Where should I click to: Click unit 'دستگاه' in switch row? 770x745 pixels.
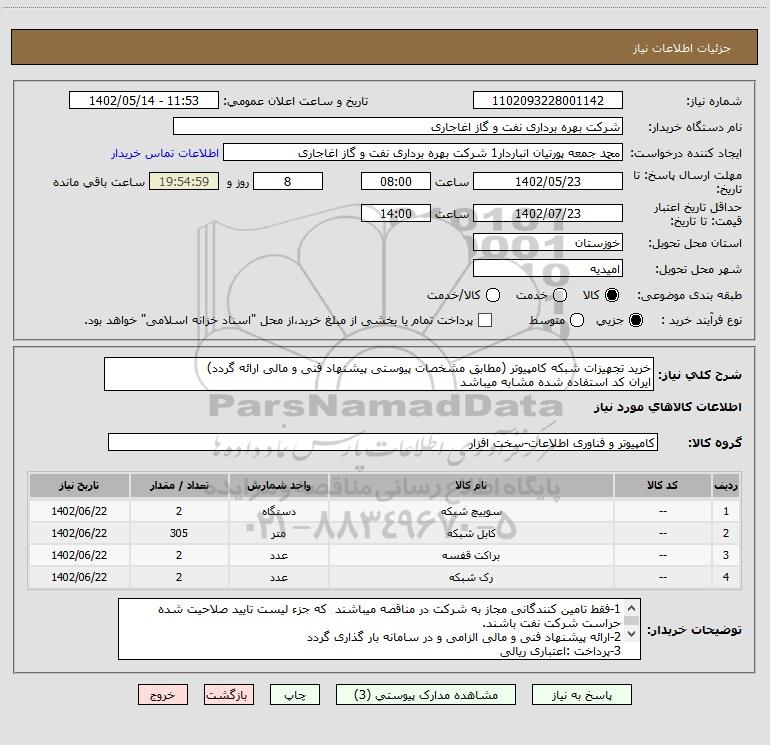coord(278,511)
